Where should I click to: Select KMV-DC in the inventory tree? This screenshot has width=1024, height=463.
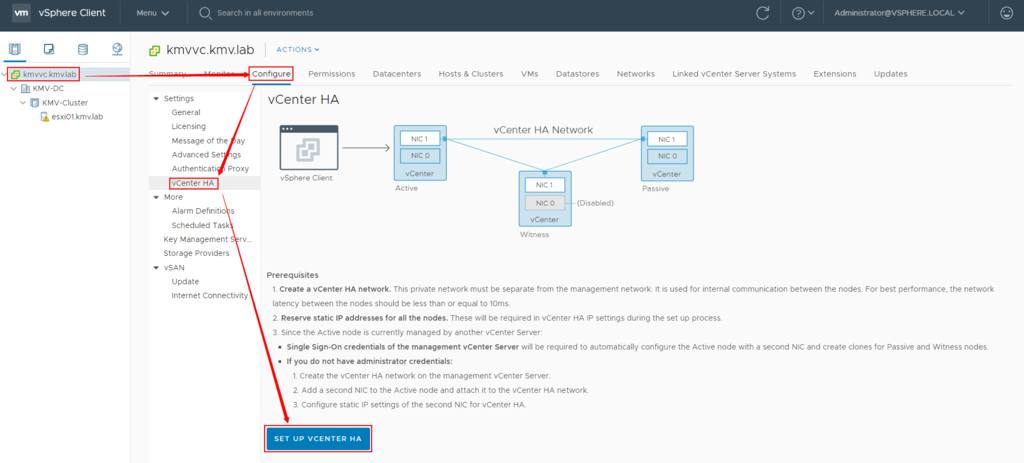pos(50,88)
